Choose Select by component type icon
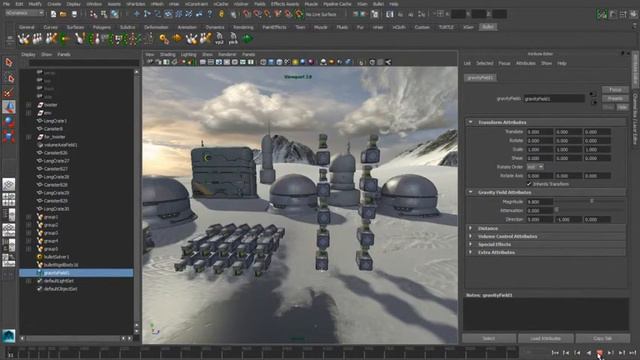This screenshot has width=640, height=360. click(115, 14)
